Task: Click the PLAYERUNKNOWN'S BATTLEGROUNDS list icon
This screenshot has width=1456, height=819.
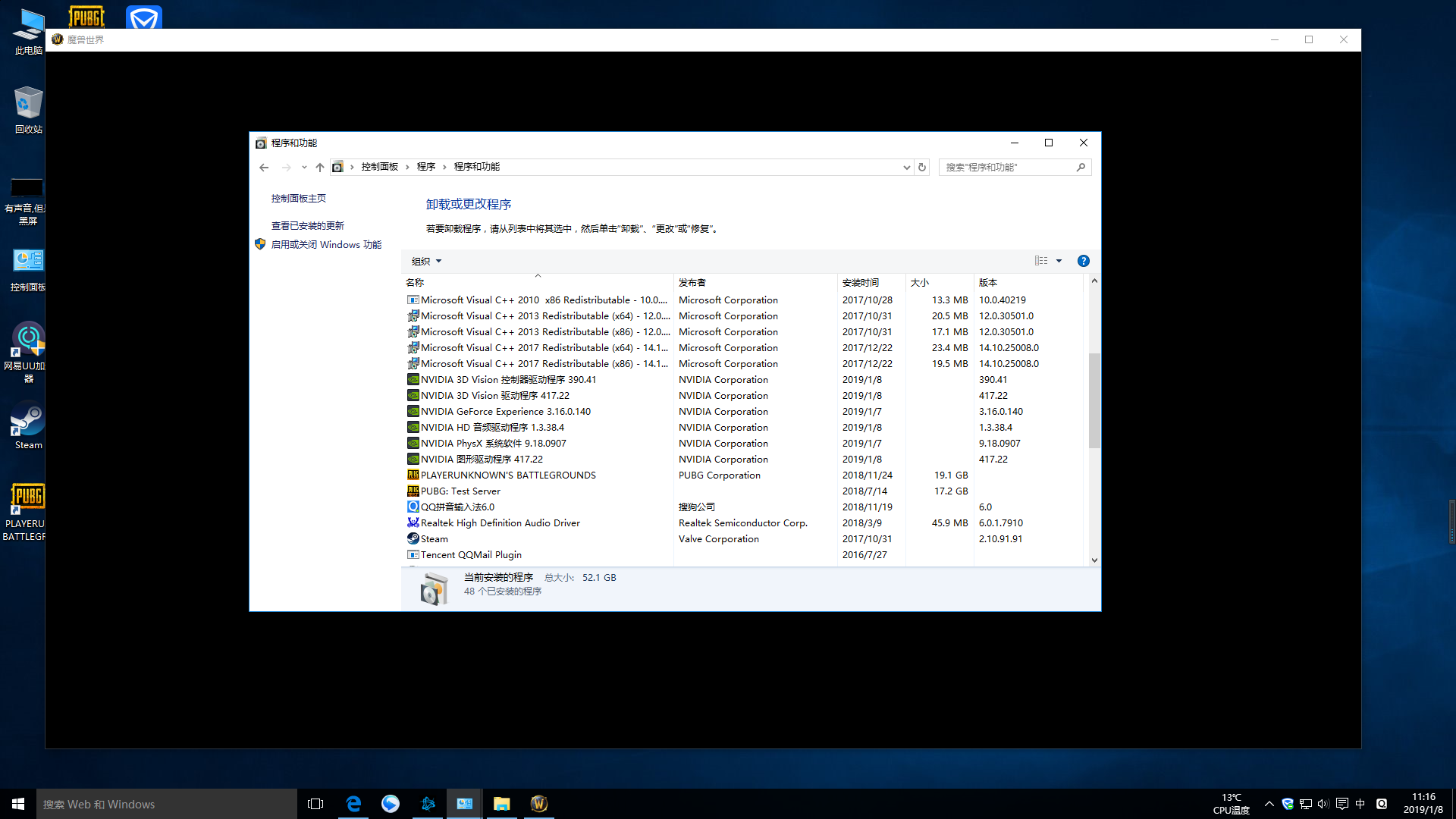Action: (x=413, y=475)
